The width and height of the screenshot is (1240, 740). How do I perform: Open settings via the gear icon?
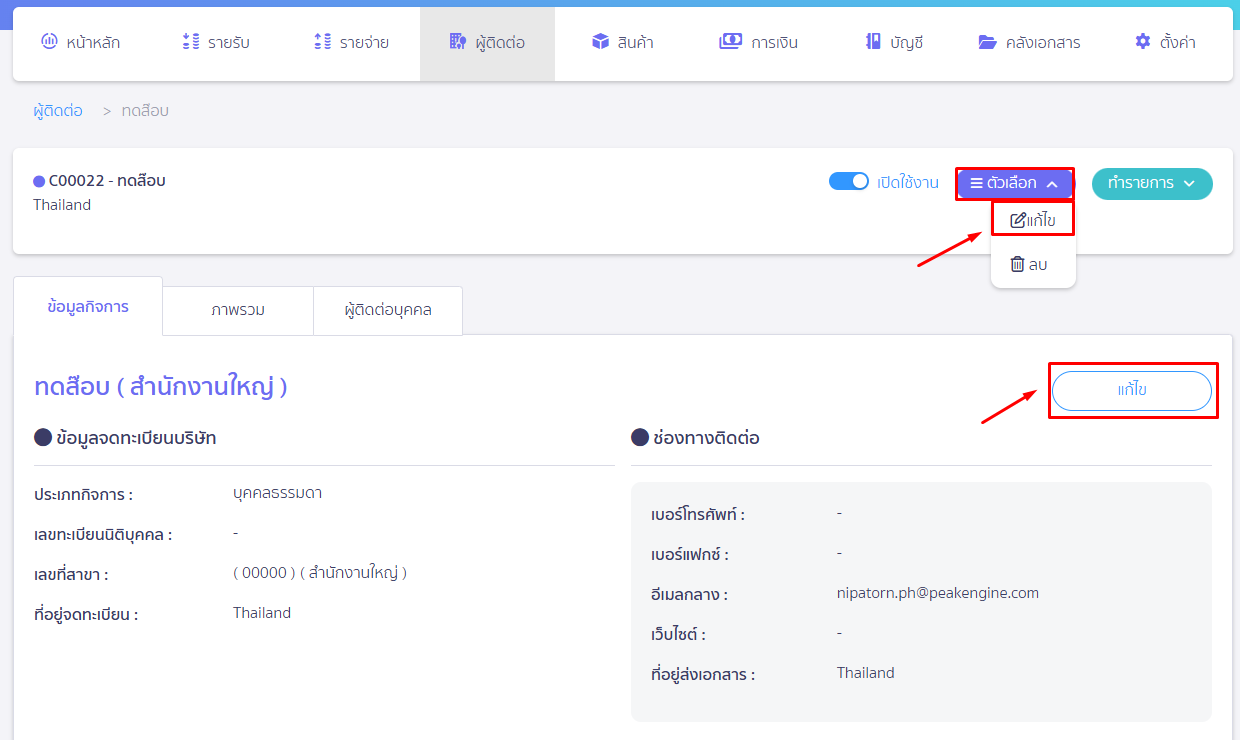[x=1143, y=42]
